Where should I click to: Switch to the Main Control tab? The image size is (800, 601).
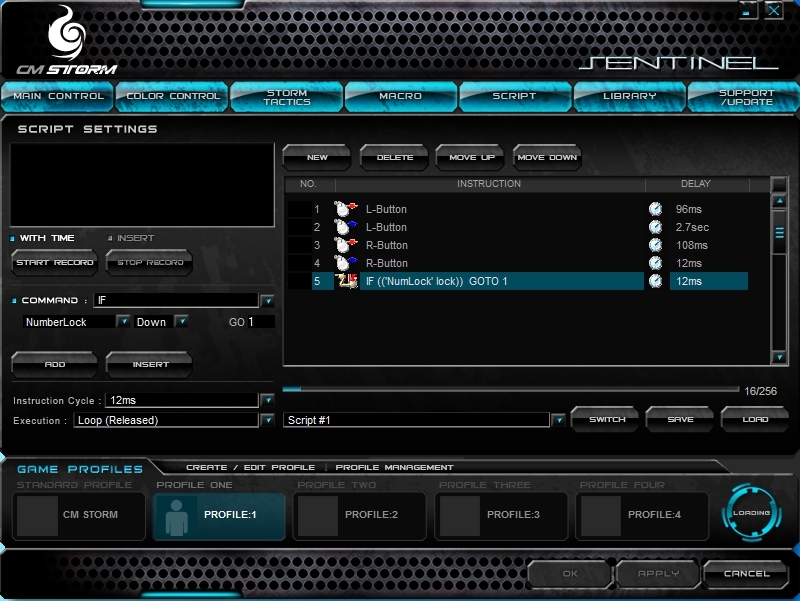click(x=58, y=96)
